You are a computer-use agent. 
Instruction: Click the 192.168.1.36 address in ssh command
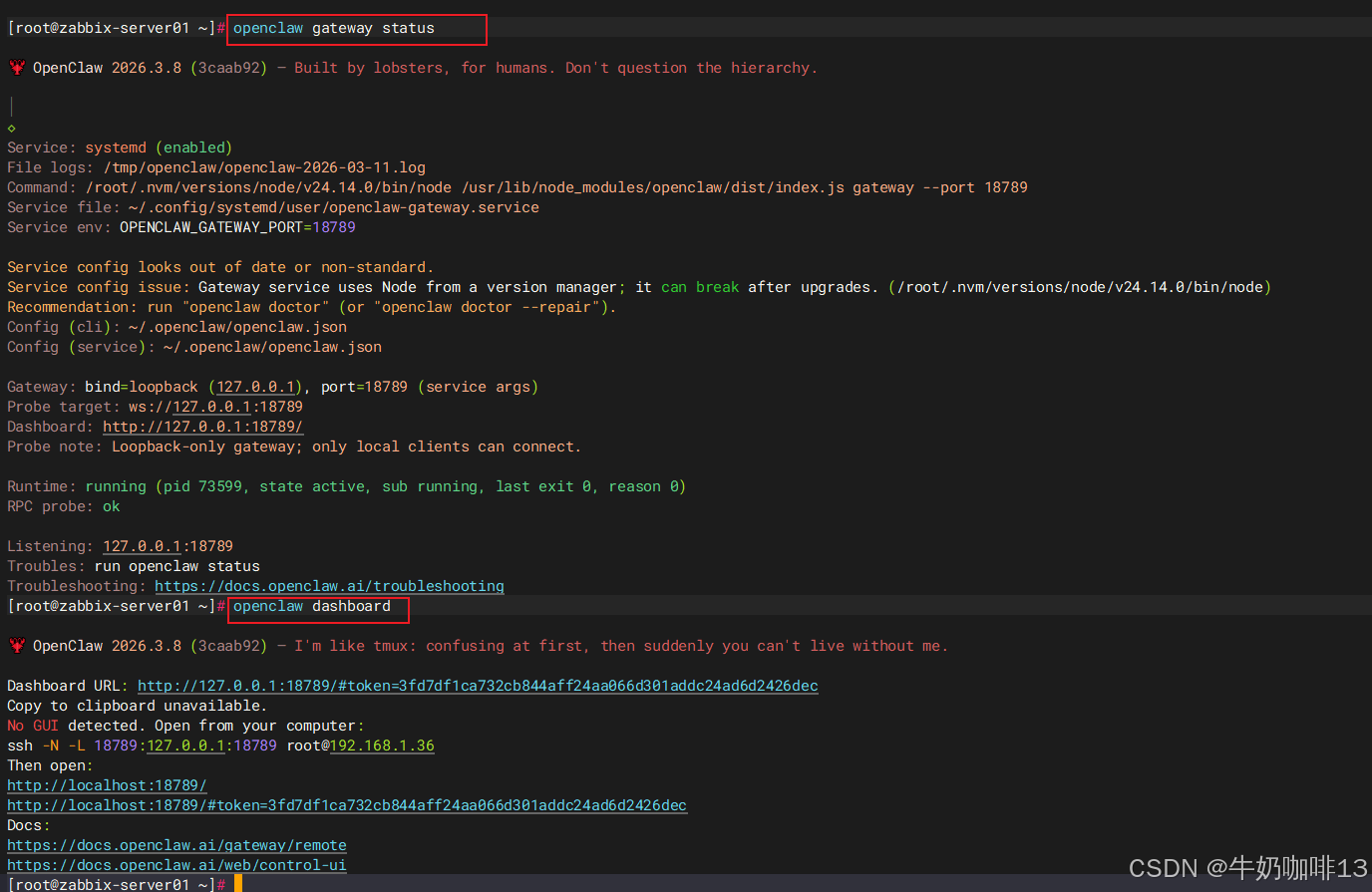coord(382,745)
